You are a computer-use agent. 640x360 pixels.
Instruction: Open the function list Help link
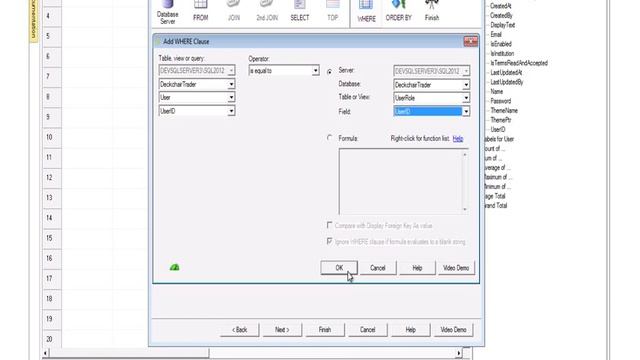tap(458, 139)
